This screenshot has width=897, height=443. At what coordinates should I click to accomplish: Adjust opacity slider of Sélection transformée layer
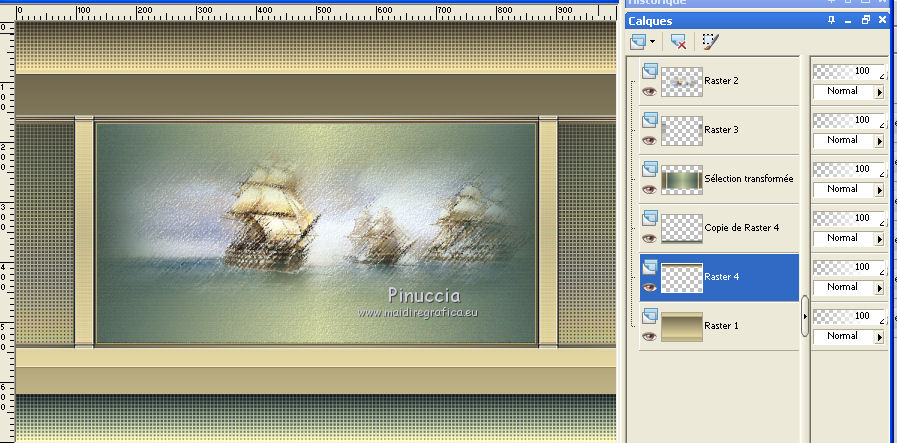coord(849,169)
